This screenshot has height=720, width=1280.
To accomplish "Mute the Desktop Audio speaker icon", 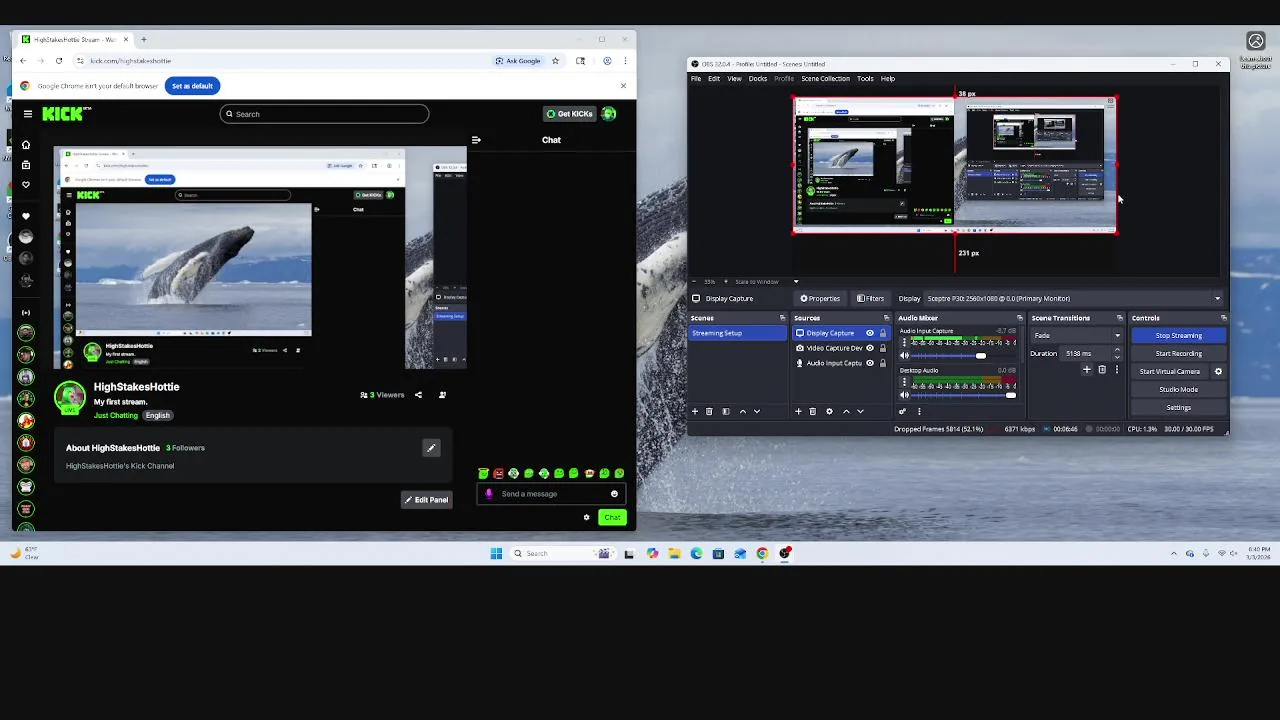I will pos(905,395).
